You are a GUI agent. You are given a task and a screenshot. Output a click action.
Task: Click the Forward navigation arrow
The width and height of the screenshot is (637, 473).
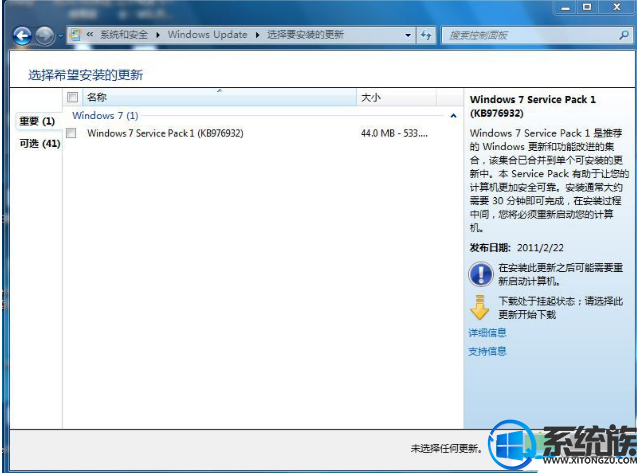tap(45, 36)
